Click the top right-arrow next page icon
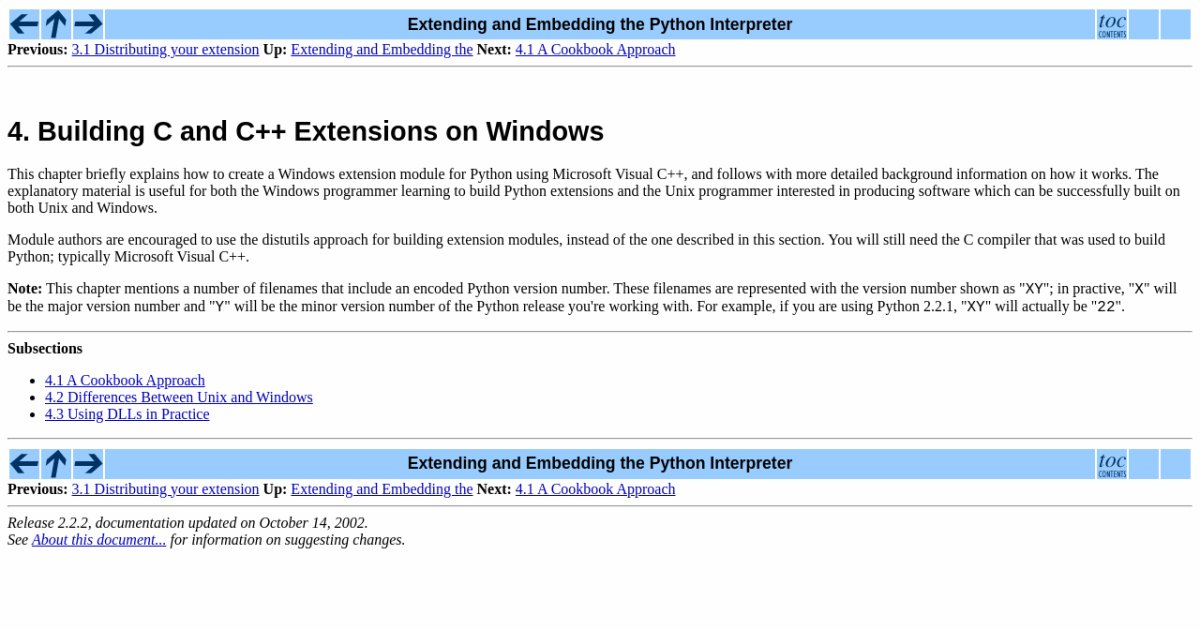Image resolution: width=1200 pixels, height=630 pixels. [88, 24]
